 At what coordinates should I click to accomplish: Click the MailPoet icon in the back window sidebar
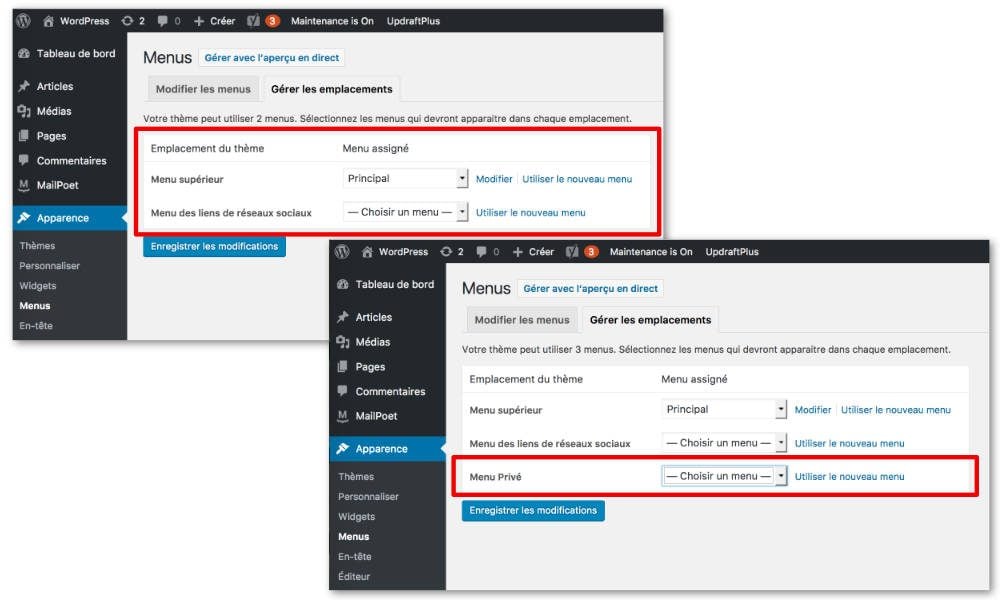24,185
